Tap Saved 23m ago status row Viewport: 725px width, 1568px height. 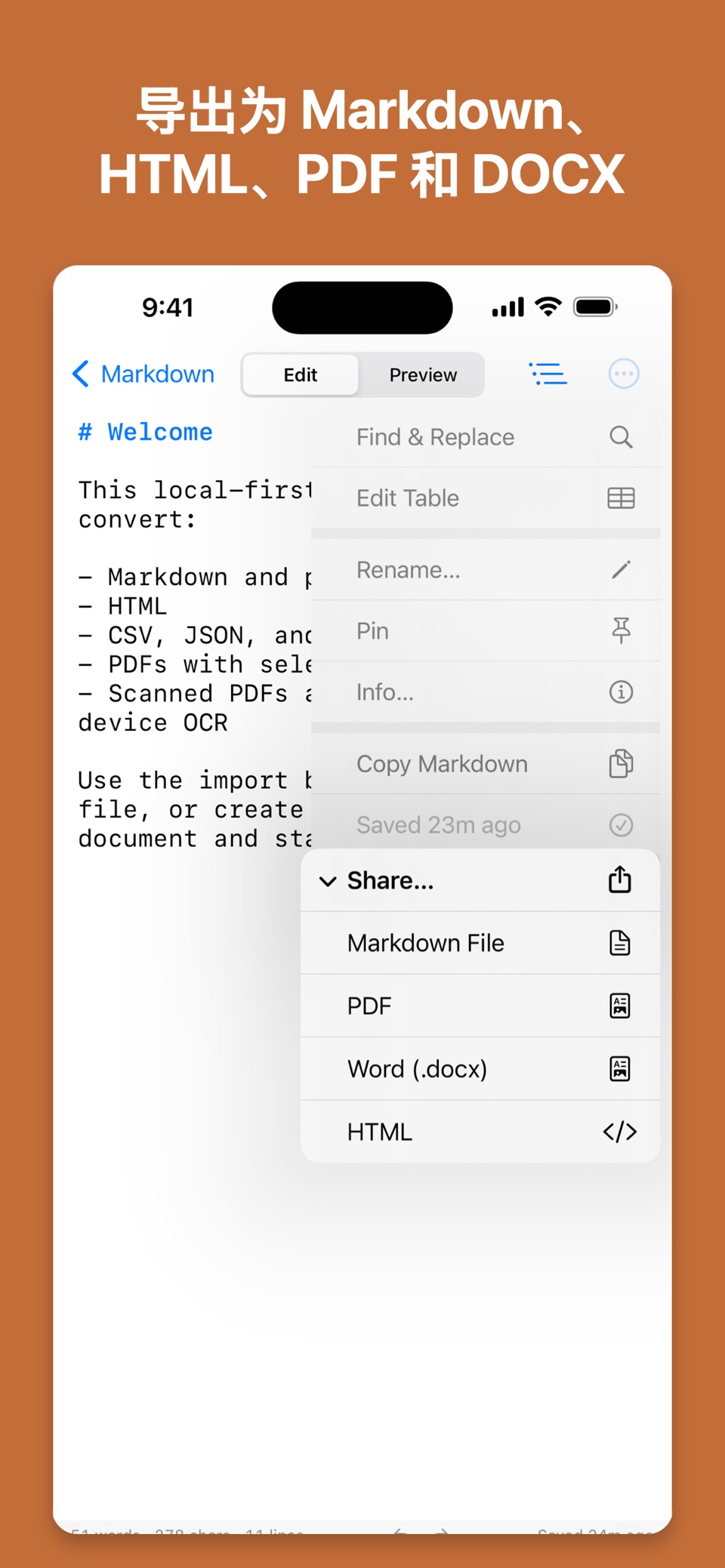[x=486, y=824]
